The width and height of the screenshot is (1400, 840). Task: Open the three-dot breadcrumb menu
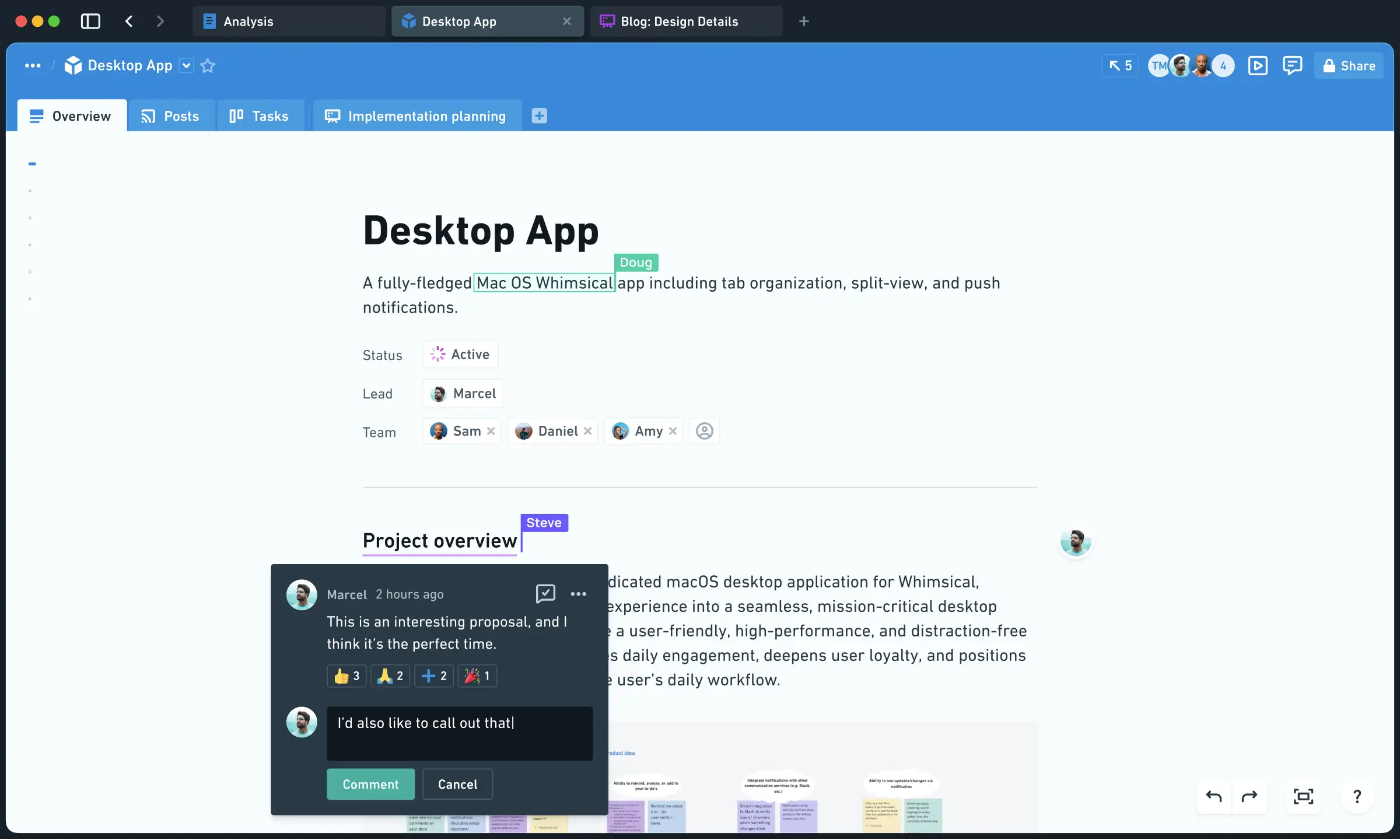coord(33,66)
